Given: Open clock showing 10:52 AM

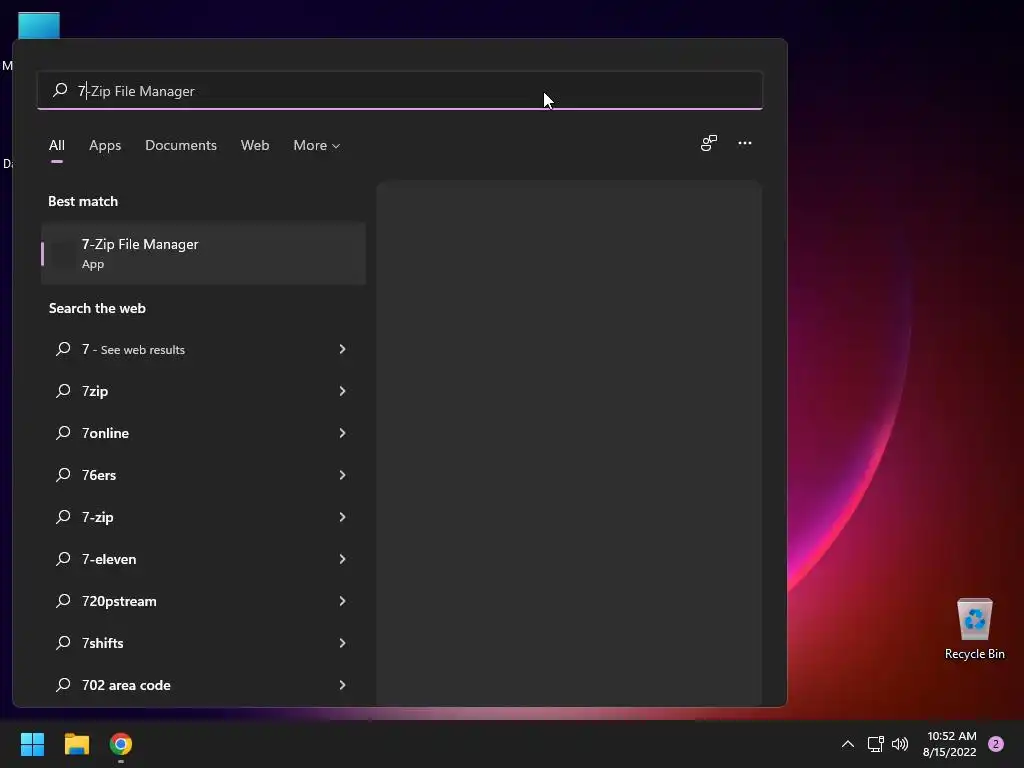Looking at the screenshot, I should coord(950,744).
